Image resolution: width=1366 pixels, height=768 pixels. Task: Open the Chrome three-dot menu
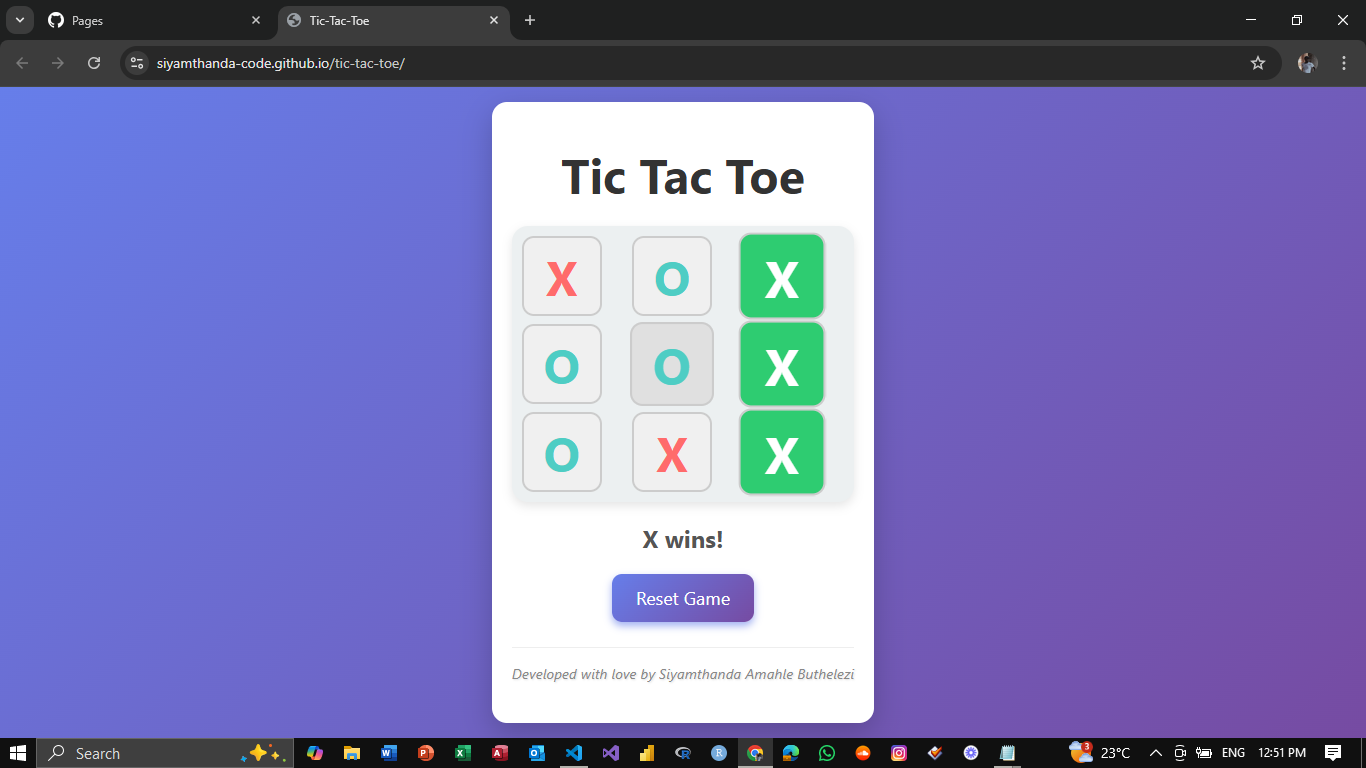[1343, 63]
